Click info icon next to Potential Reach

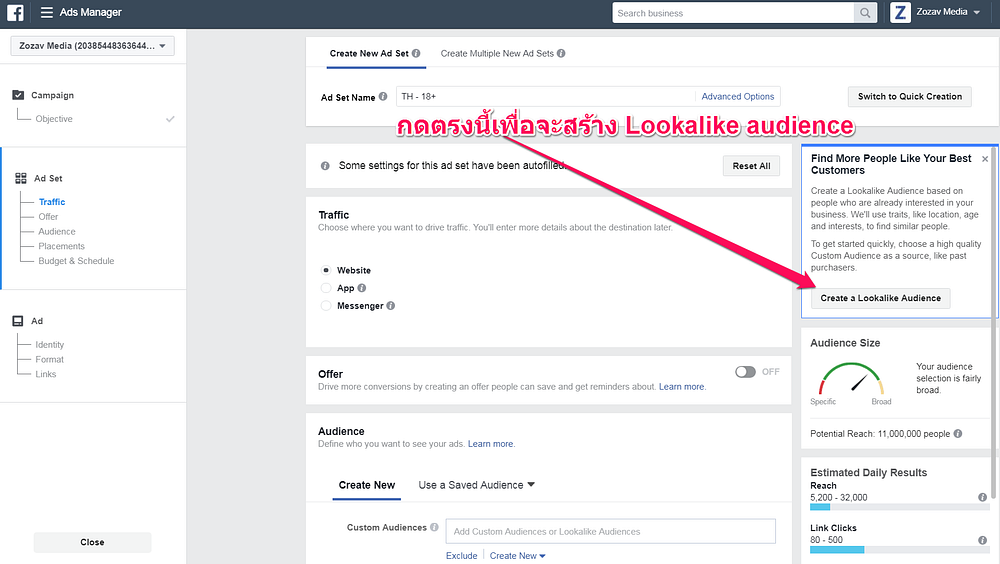click(958, 434)
